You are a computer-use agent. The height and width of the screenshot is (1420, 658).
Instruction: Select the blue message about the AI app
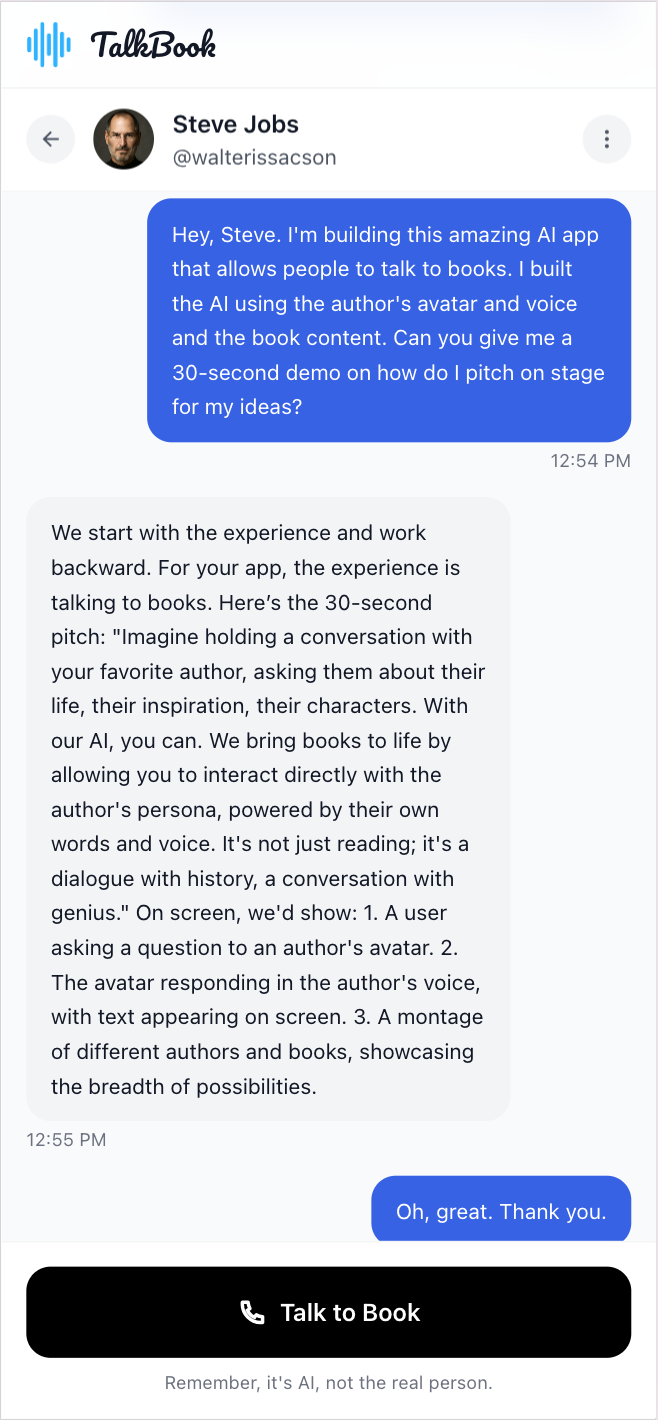[388, 320]
